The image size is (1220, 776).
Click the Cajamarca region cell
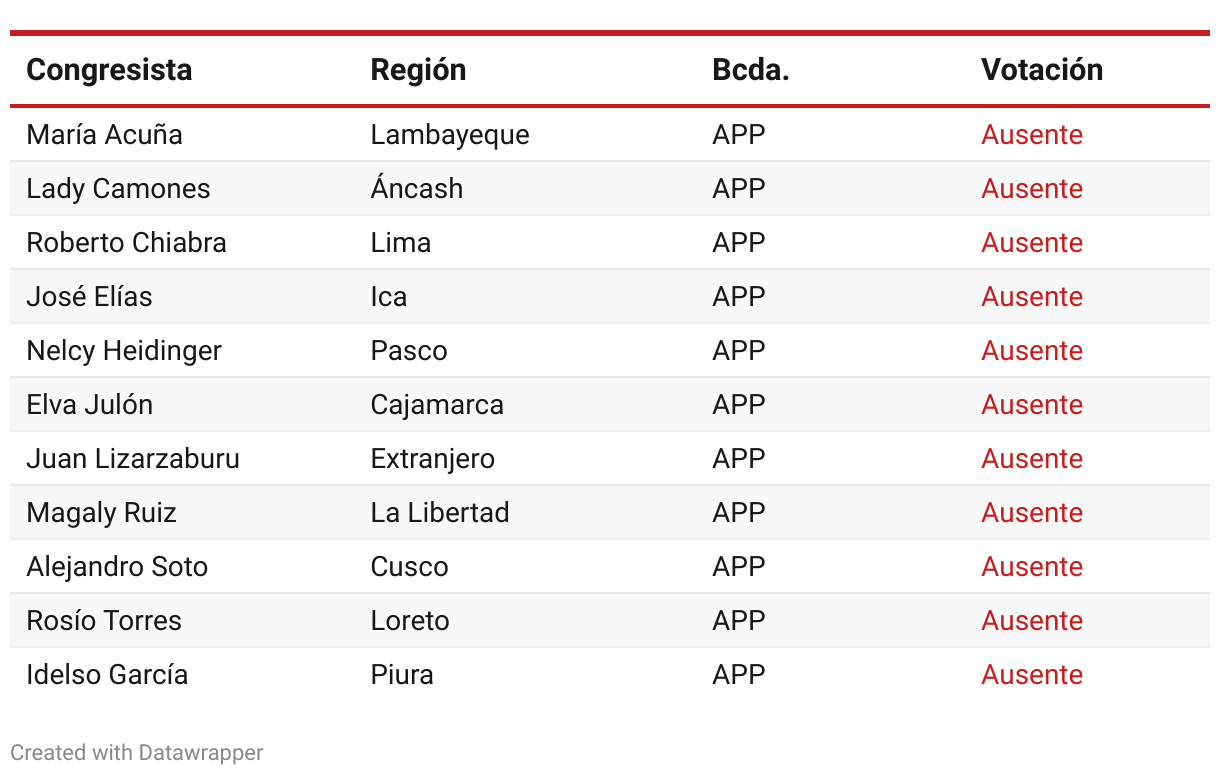[x=437, y=405]
